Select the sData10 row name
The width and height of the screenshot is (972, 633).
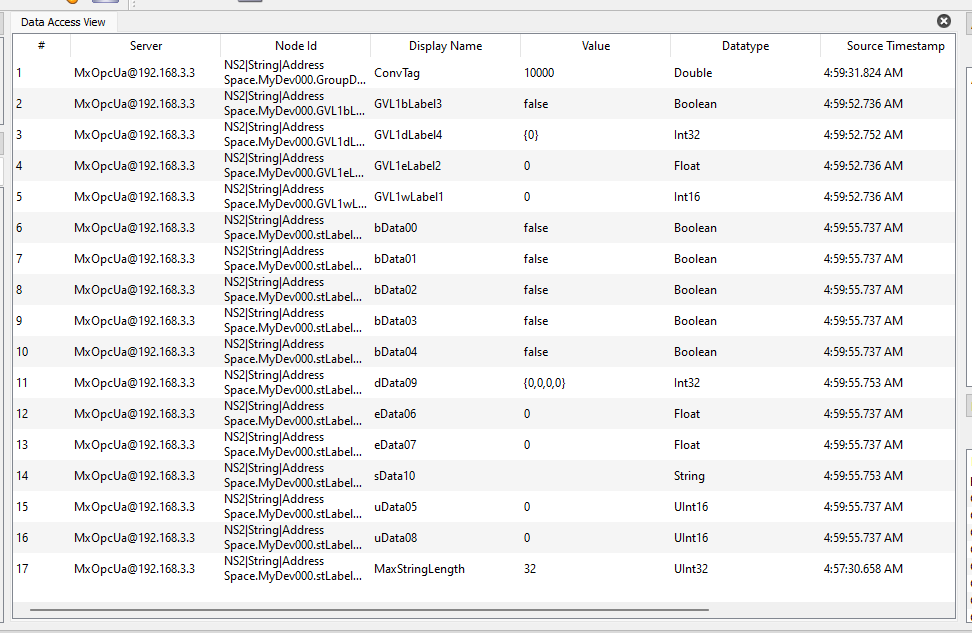[394, 476]
